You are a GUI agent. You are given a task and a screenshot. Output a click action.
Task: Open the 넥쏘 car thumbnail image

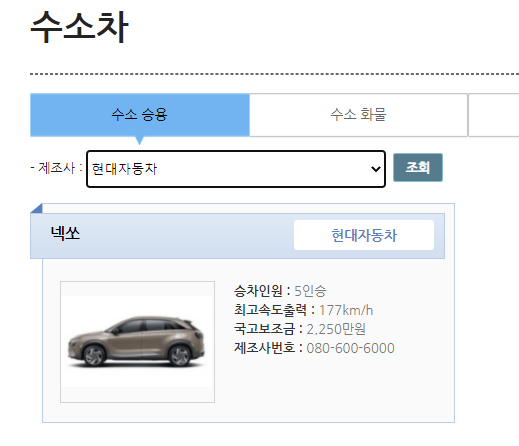137,342
